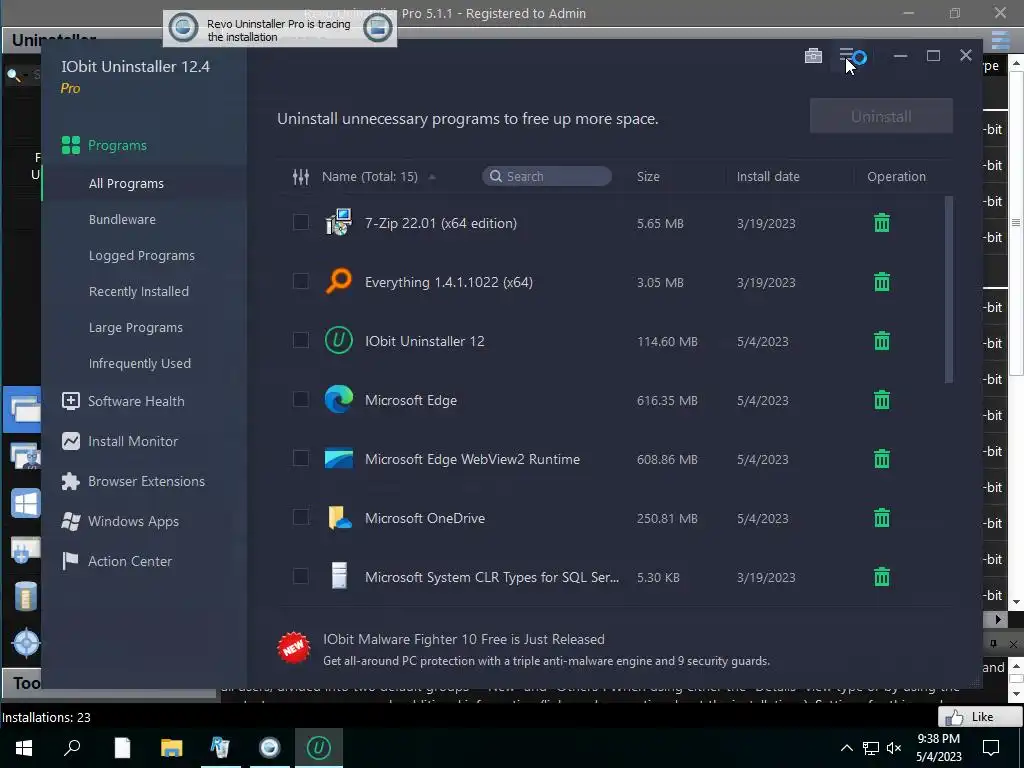1024x768 pixels.
Task: Click the Windows Start button
Action: click(24, 747)
